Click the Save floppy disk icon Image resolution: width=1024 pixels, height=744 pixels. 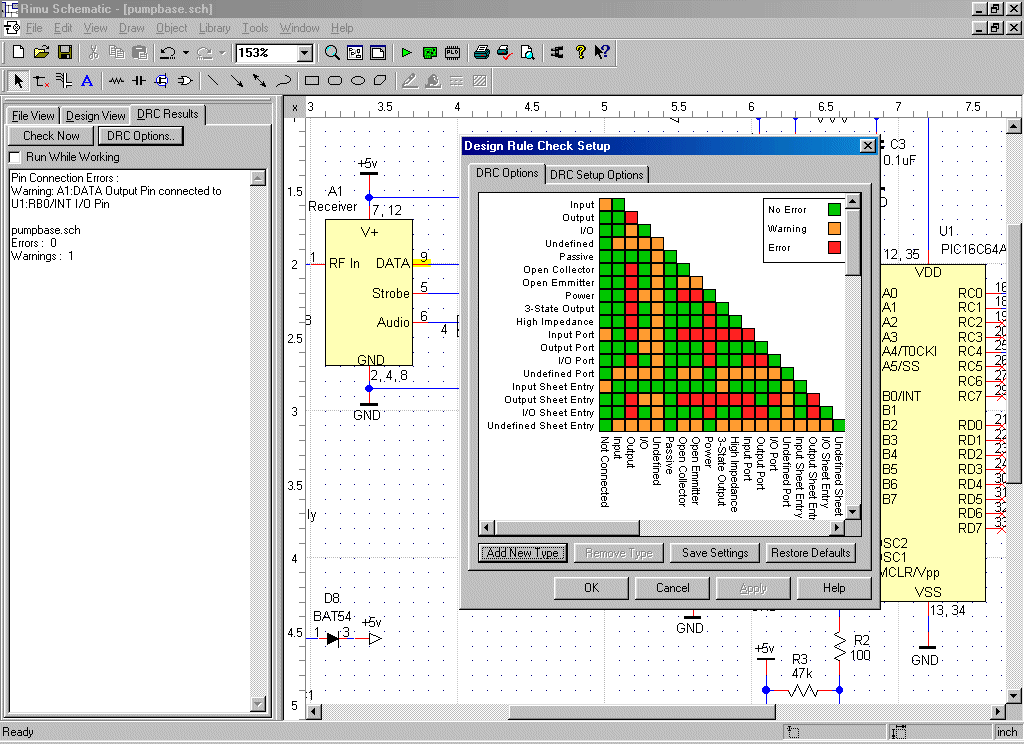click(x=65, y=53)
